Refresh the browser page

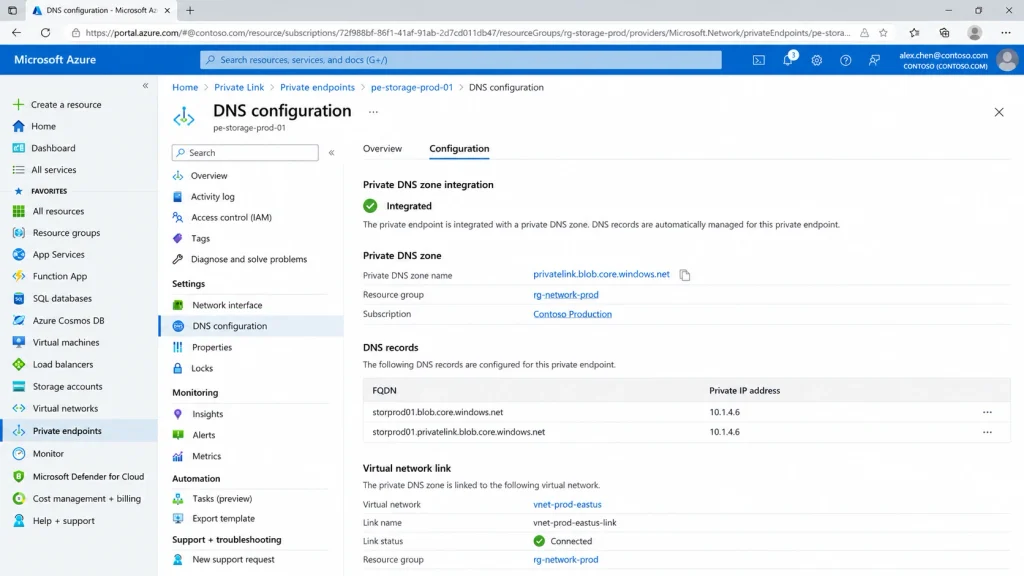(45, 33)
